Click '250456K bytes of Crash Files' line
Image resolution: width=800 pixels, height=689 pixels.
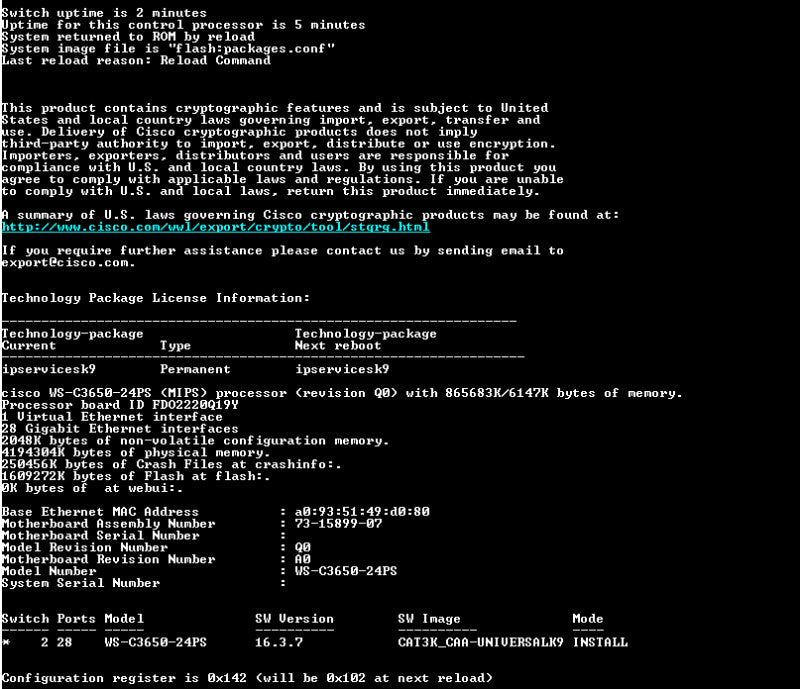coord(171,464)
